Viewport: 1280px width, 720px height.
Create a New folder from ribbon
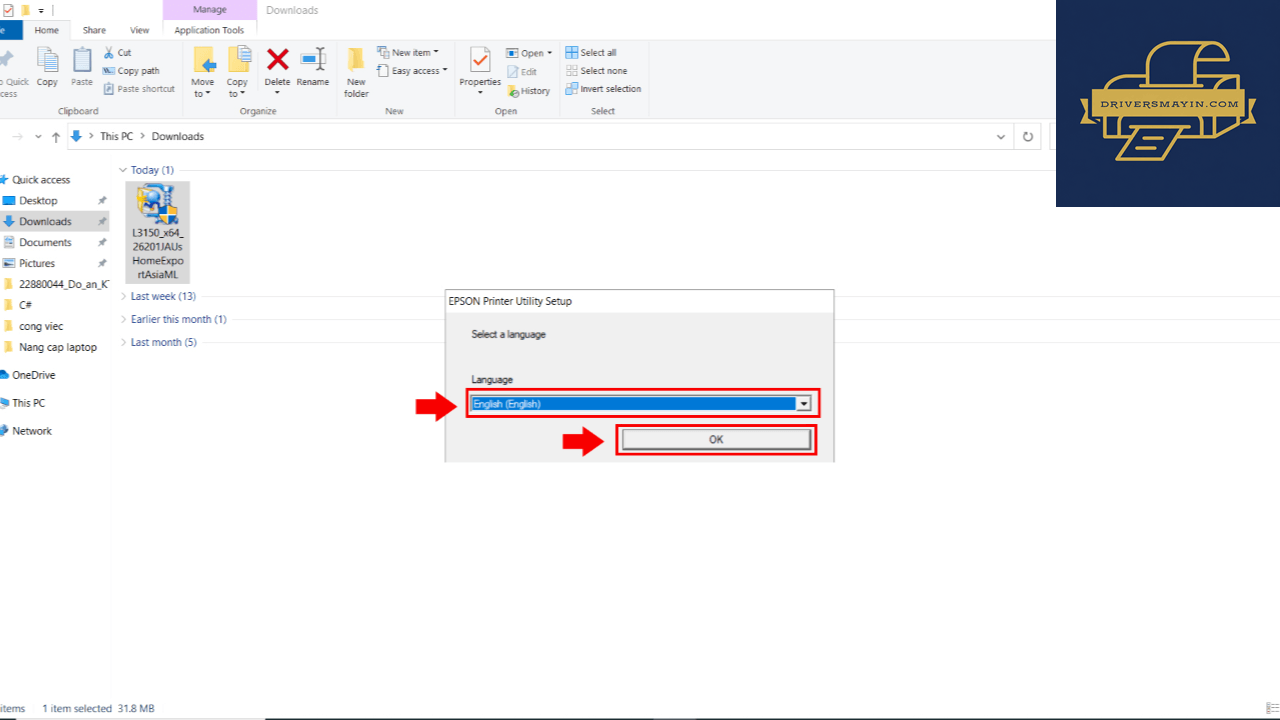[x=357, y=72]
